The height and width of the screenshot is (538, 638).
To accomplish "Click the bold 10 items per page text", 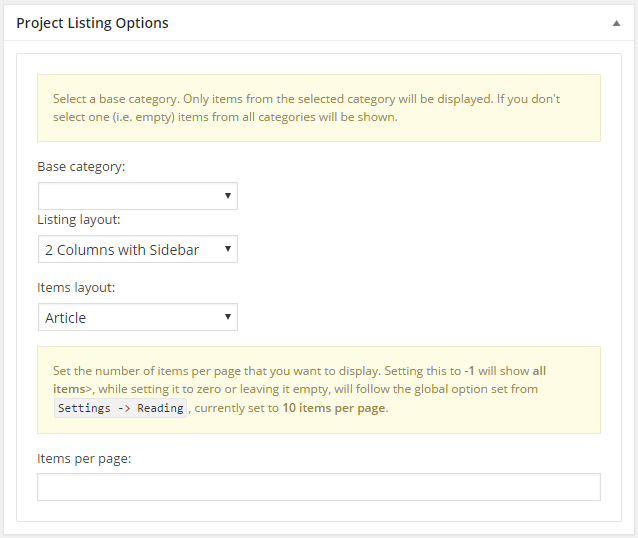I will [334, 408].
